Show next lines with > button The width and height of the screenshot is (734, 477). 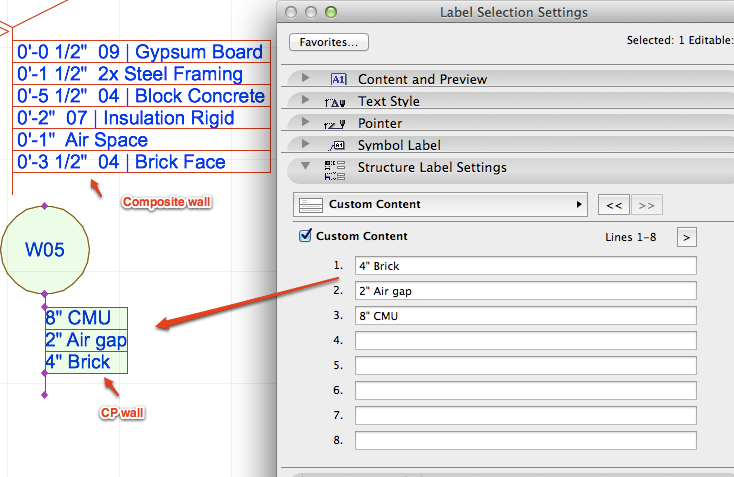687,237
